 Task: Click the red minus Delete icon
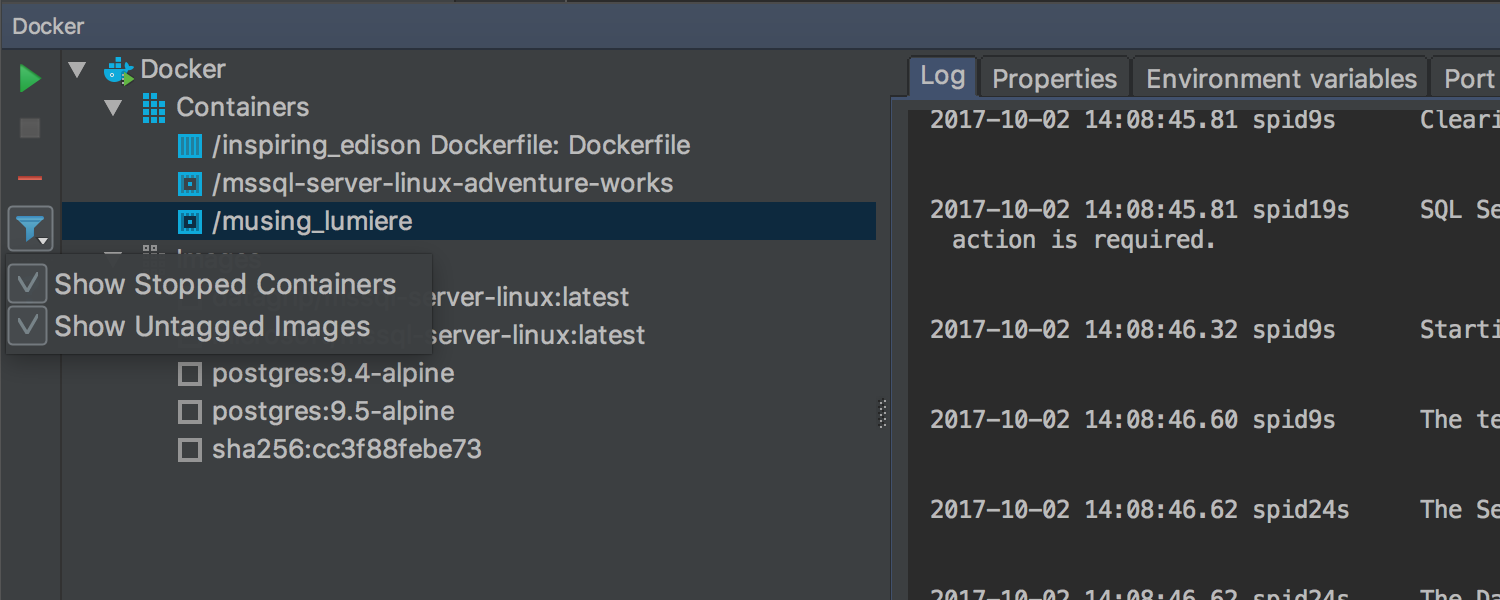click(x=30, y=178)
